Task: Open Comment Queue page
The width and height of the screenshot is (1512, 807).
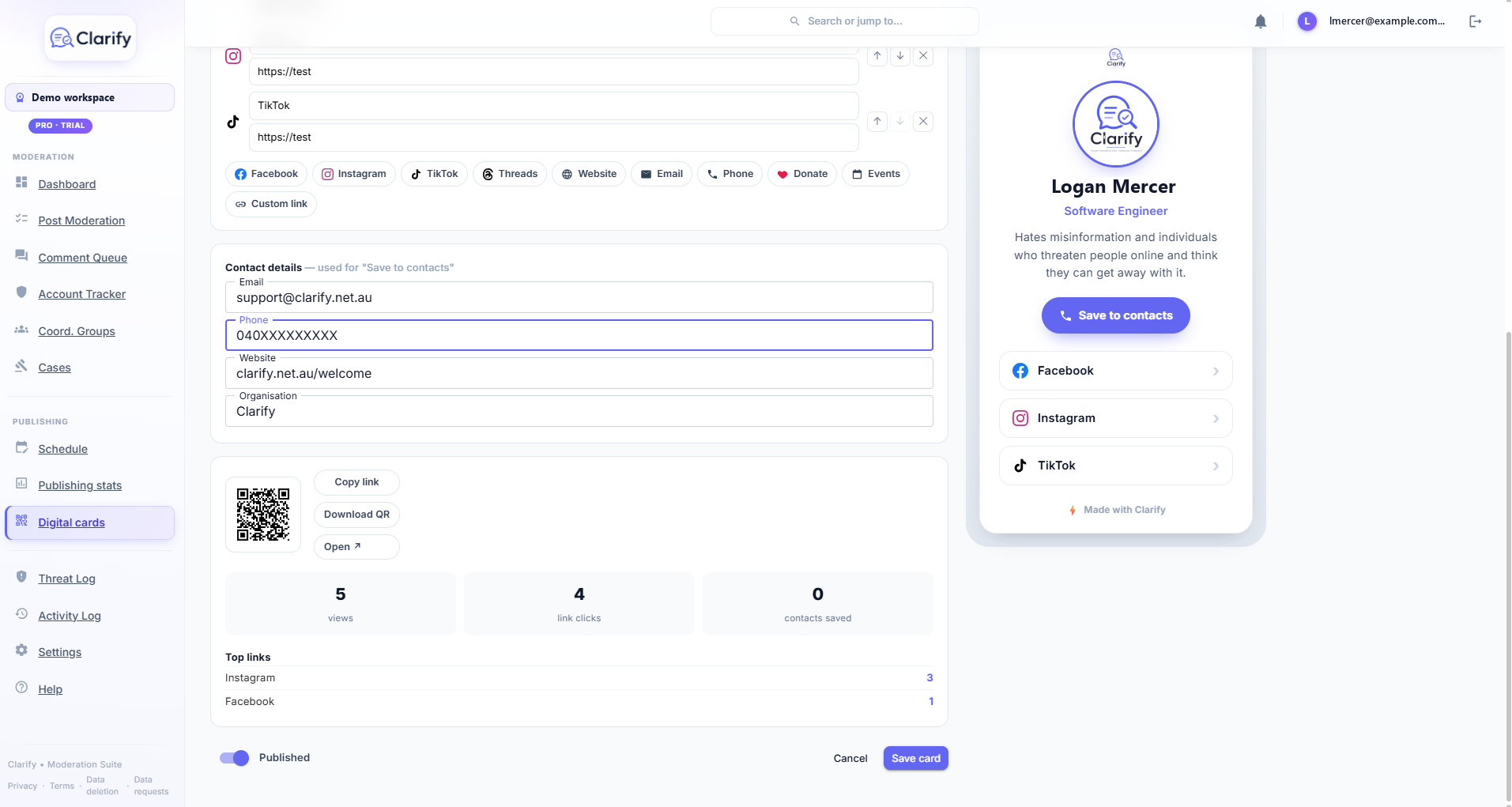Action: click(82, 258)
